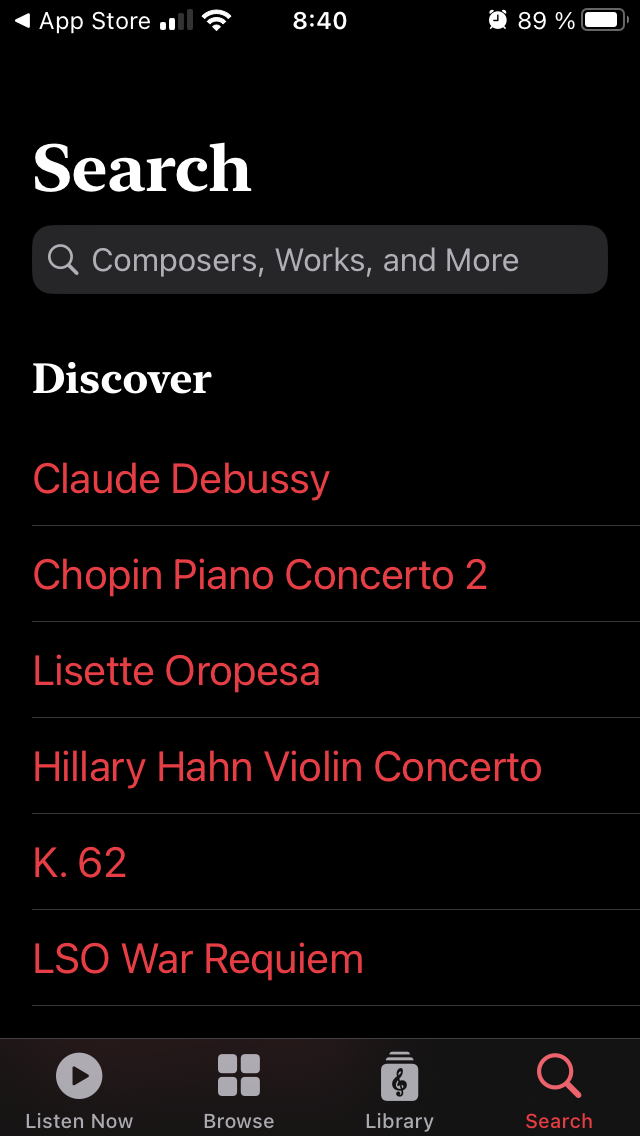Tap the alarm clock status icon
640x1136 pixels.
pos(497,21)
